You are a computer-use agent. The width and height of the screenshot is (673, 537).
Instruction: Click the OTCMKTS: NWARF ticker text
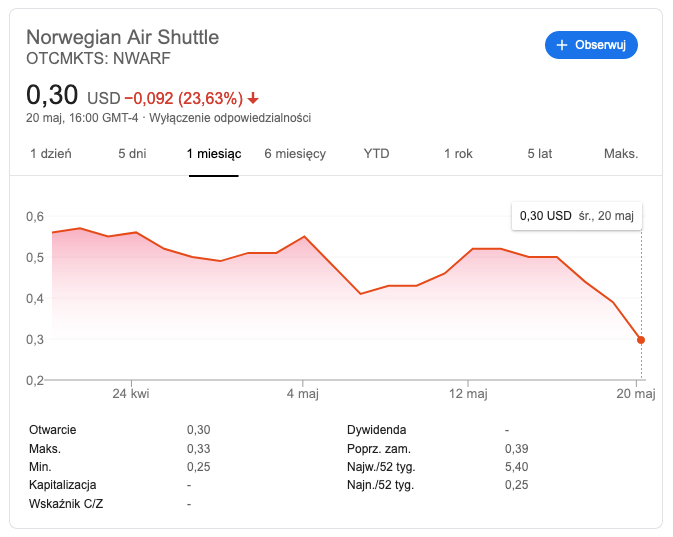click(98, 58)
